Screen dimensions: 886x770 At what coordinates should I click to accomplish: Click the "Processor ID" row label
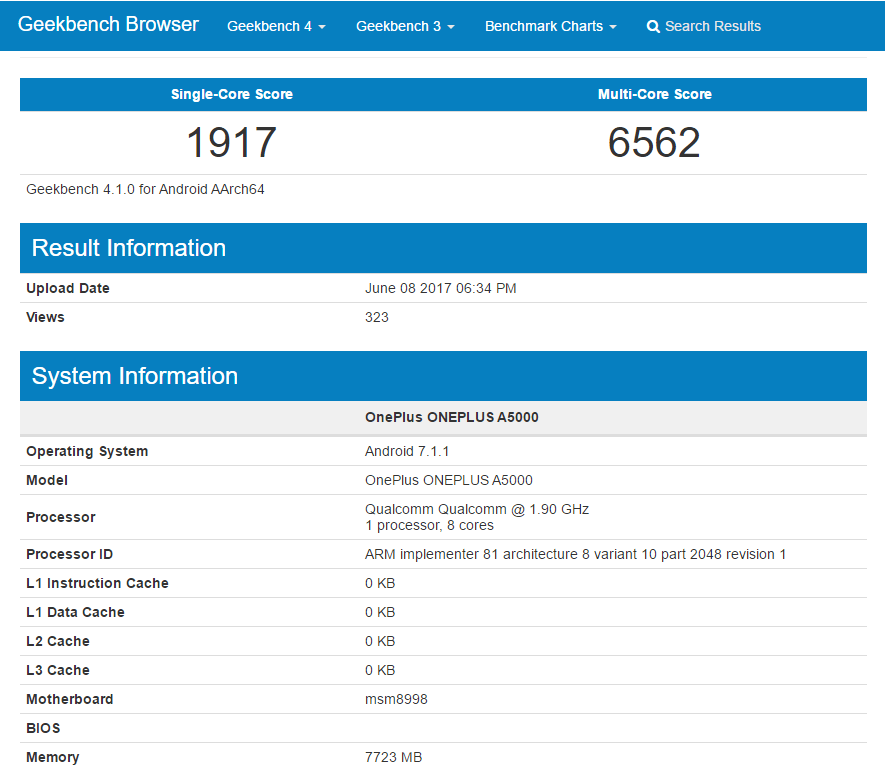click(70, 554)
